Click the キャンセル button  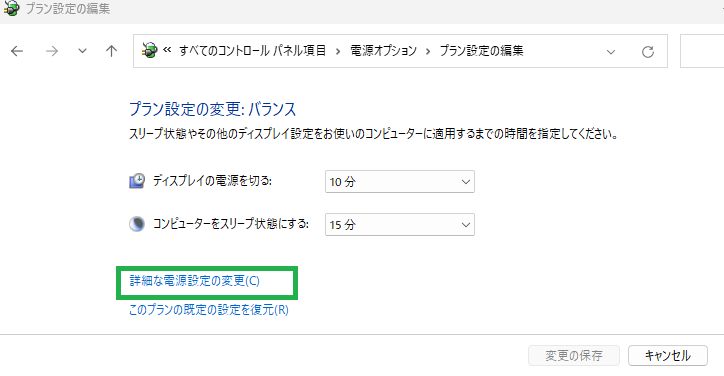[x=668, y=356]
